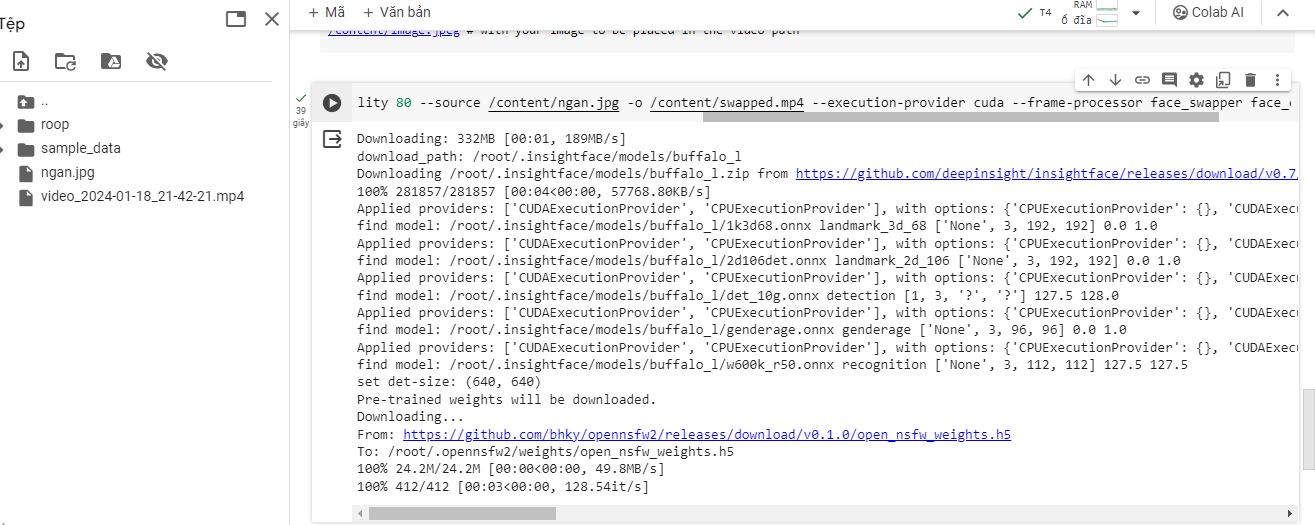Refresh the file browser folder list

(66, 62)
